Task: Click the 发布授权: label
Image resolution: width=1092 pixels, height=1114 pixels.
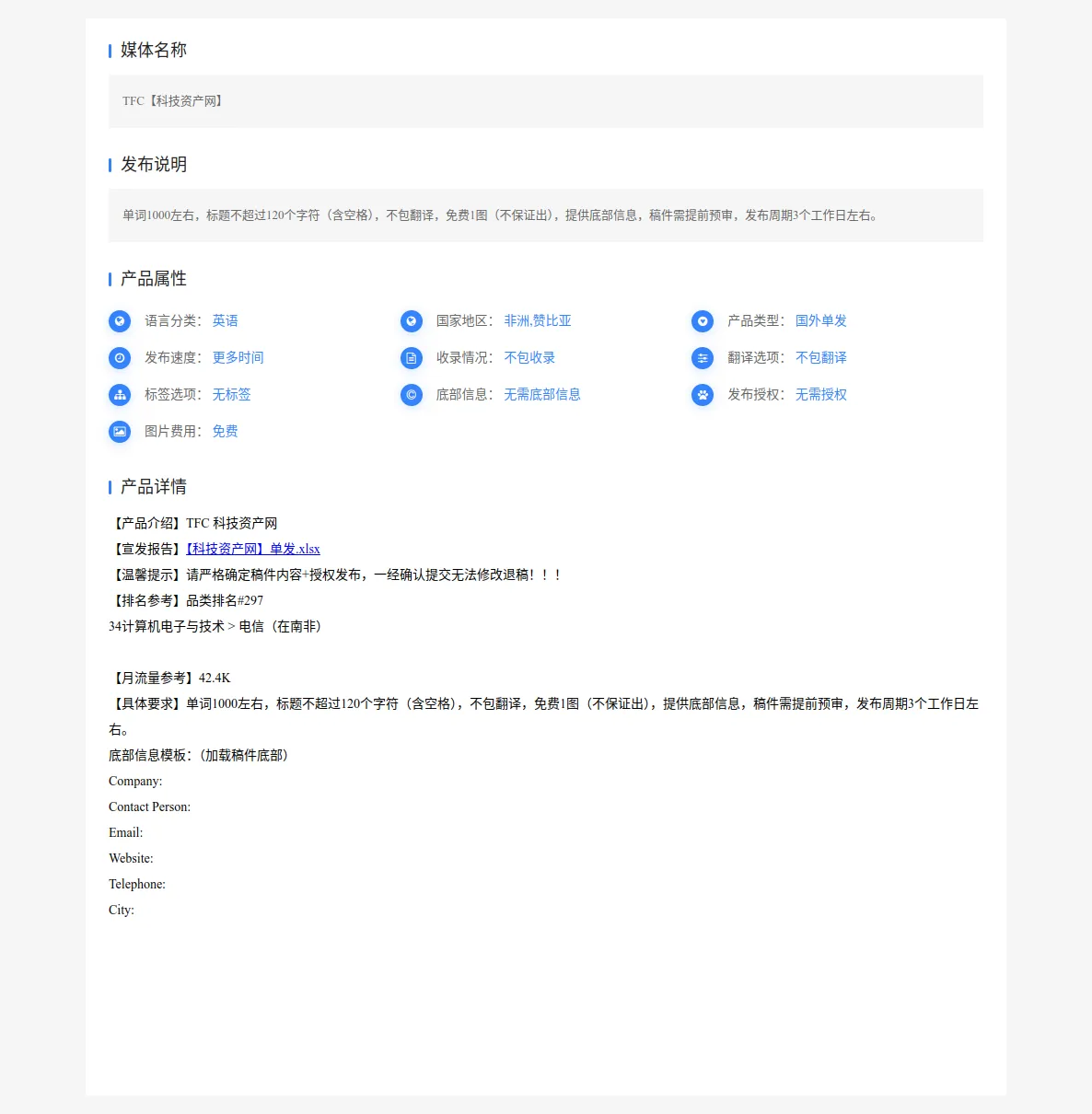Action: click(x=757, y=394)
